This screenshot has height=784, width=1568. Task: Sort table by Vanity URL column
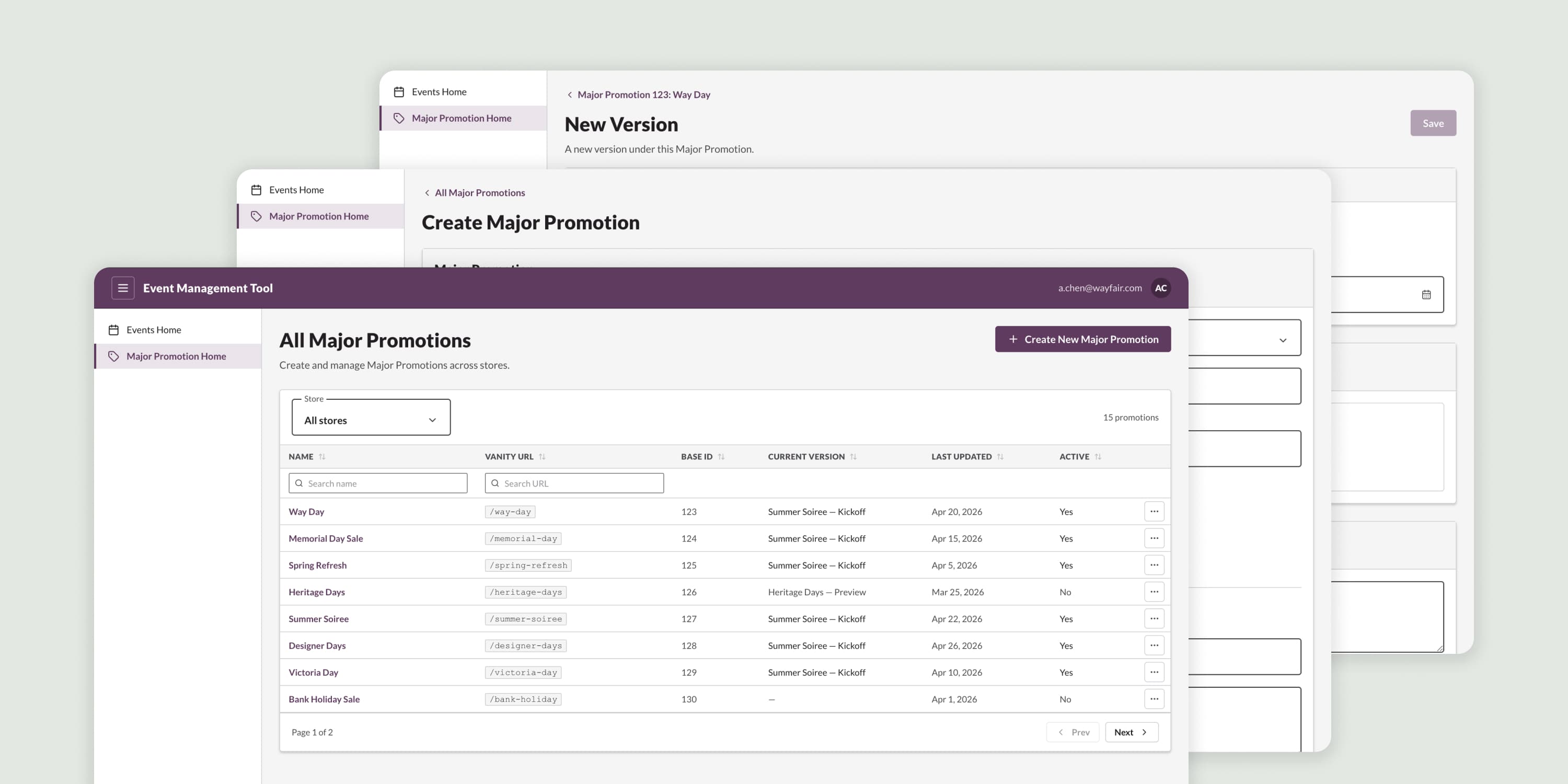(541, 456)
